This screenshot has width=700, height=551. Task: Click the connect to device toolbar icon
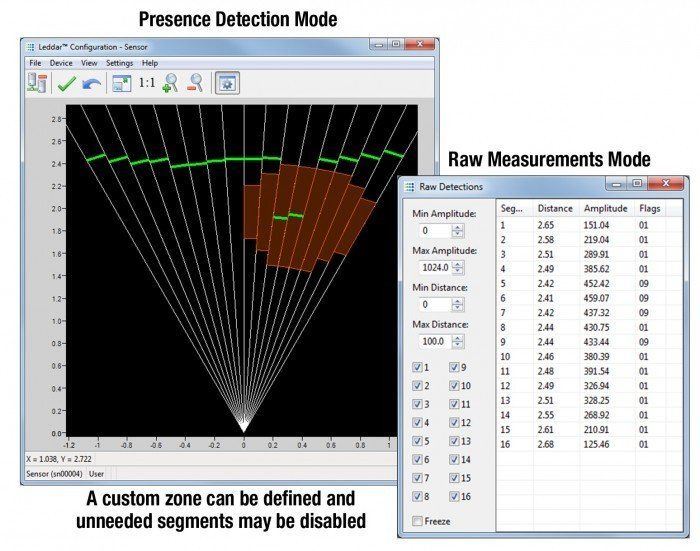click(37, 83)
